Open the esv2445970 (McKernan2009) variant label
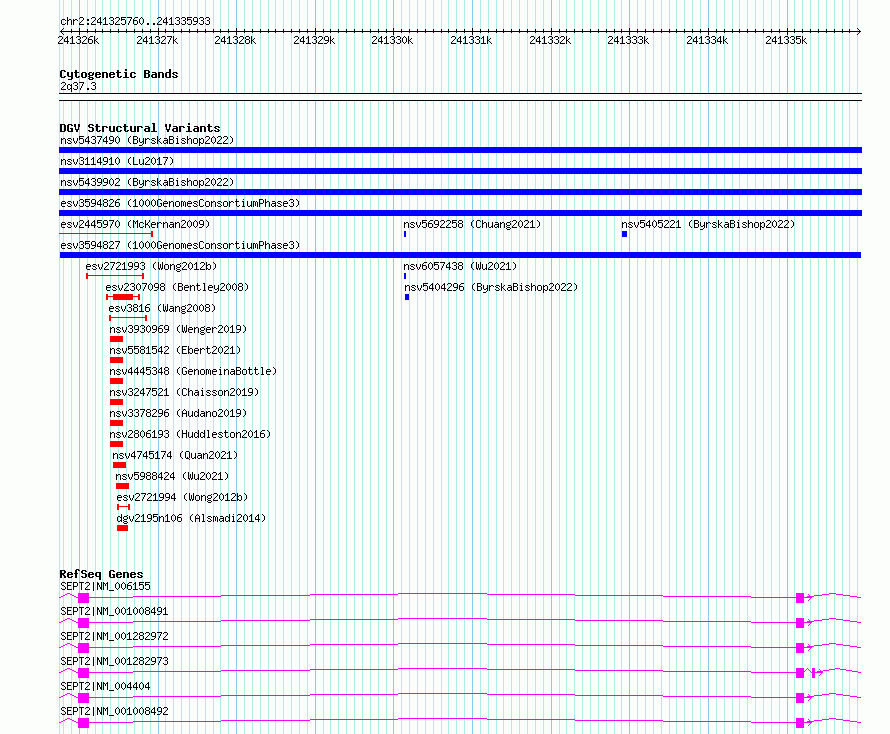 coord(135,224)
